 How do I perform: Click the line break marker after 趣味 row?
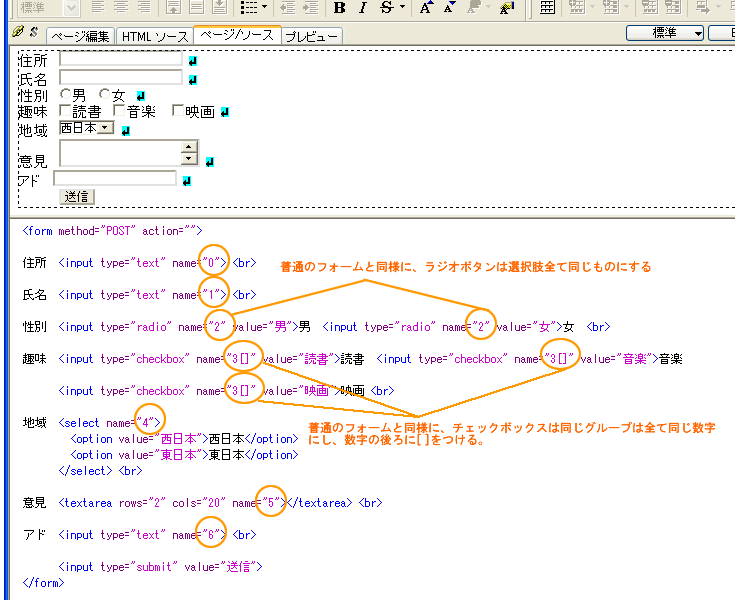click(x=225, y=112)
